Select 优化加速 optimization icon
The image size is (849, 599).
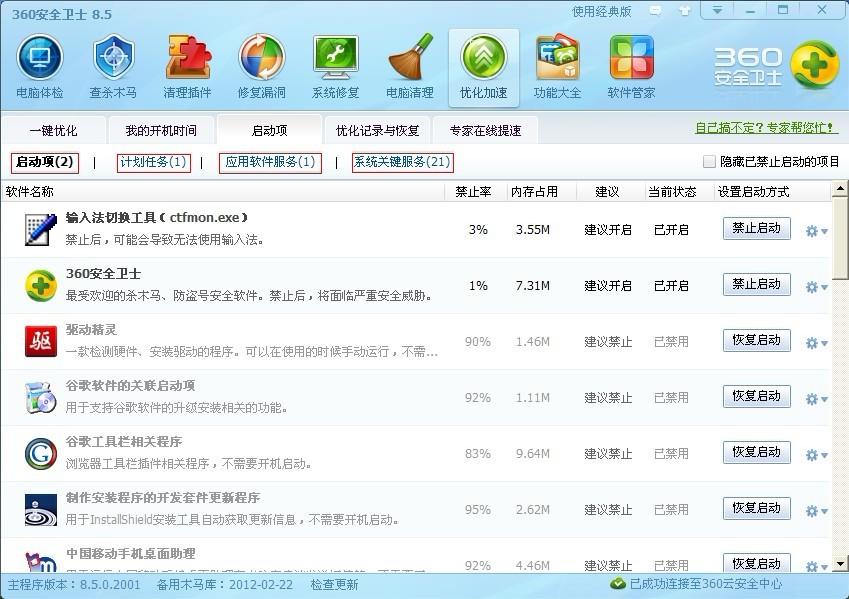484,58
